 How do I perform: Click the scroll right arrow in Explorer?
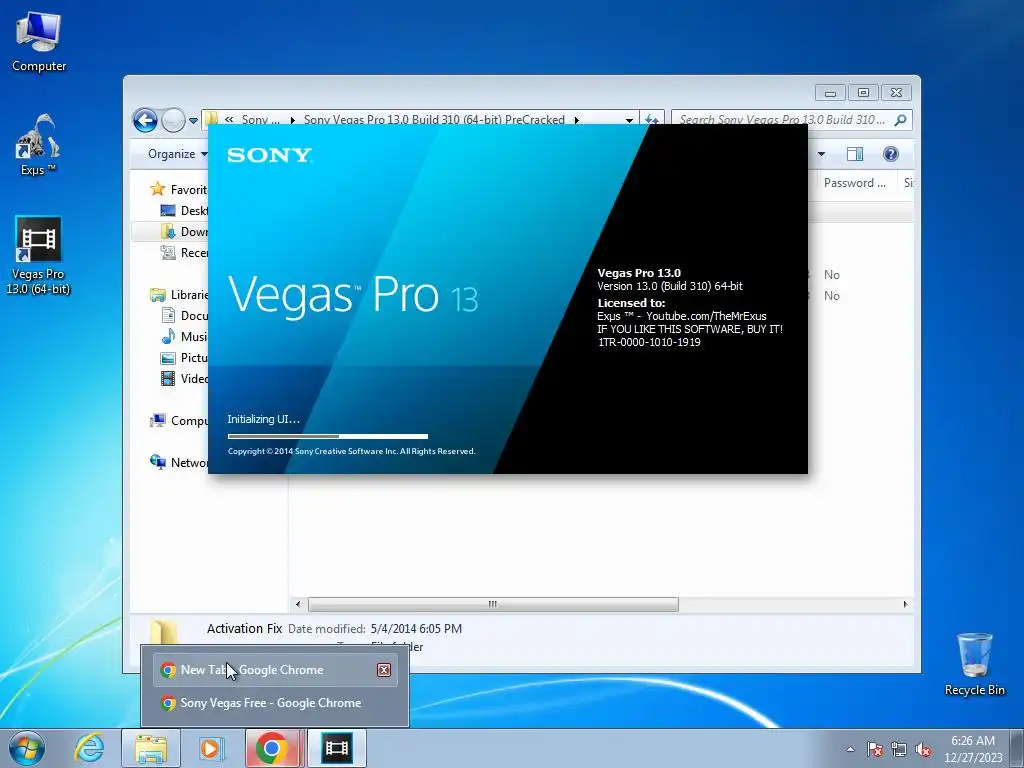click(x=905, y=604)
